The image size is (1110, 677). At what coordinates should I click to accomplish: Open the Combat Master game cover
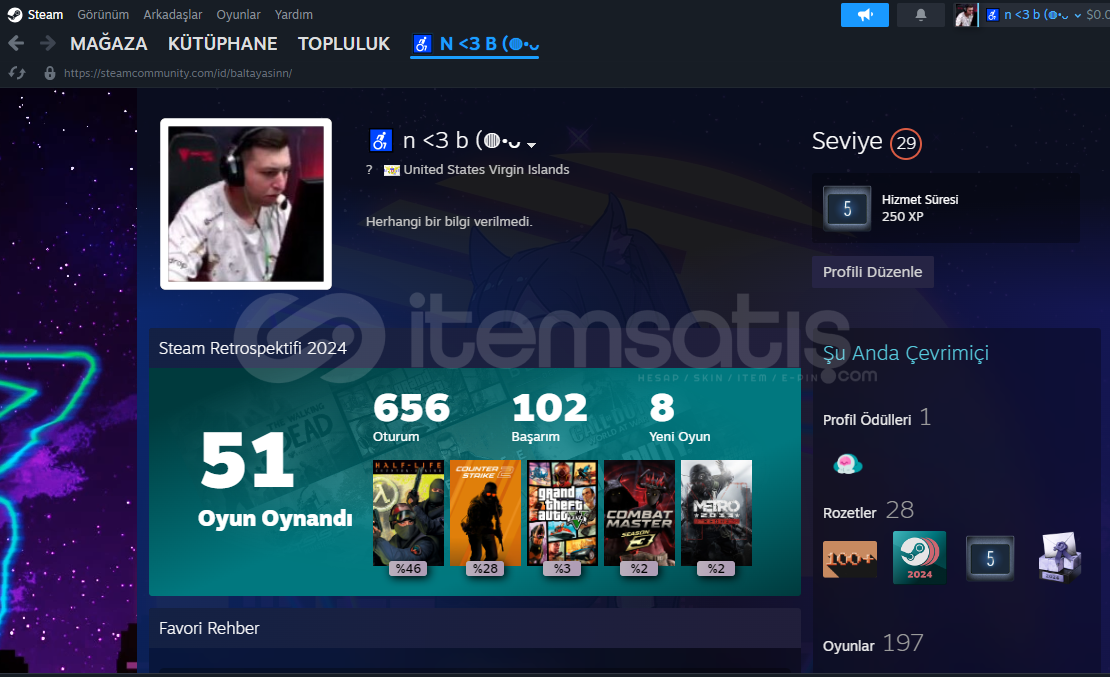(639, 513)
